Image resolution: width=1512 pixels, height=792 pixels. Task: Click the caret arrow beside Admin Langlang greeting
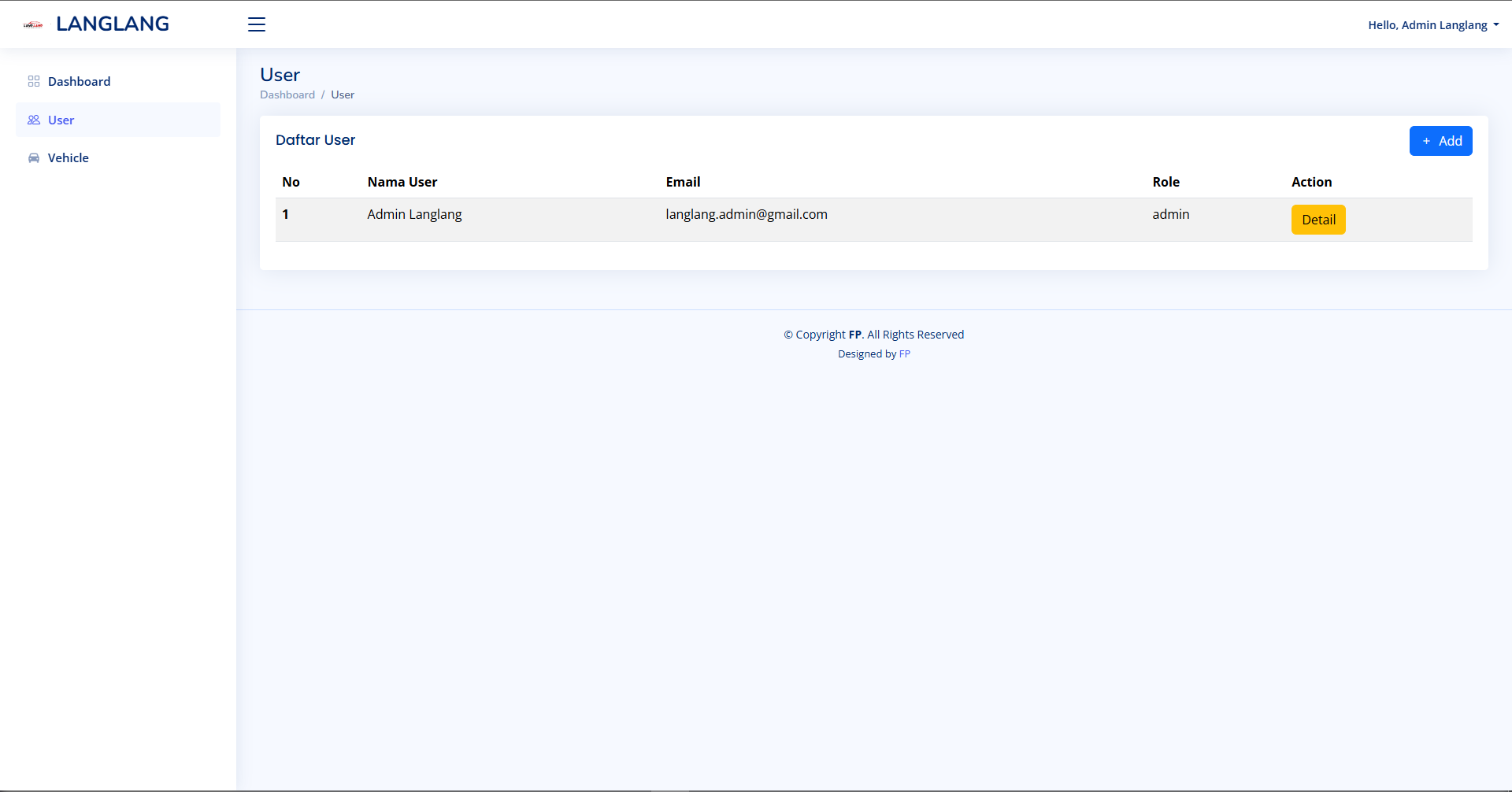(1496, 25)
